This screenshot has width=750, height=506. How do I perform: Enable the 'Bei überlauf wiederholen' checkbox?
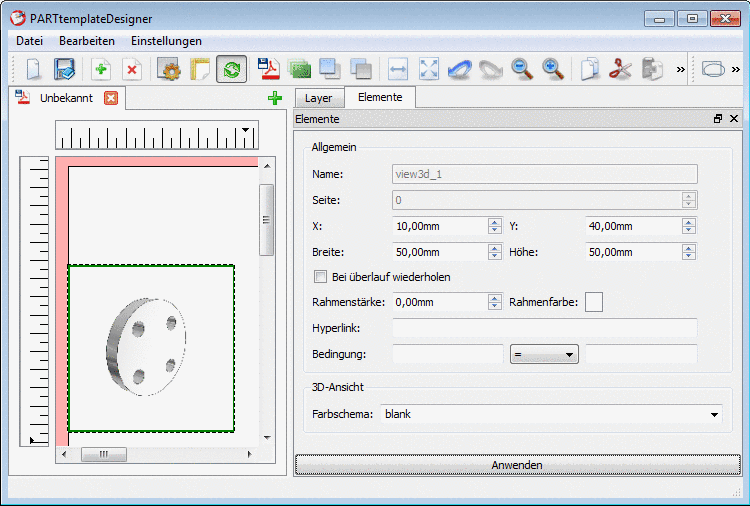coord(320,277)
